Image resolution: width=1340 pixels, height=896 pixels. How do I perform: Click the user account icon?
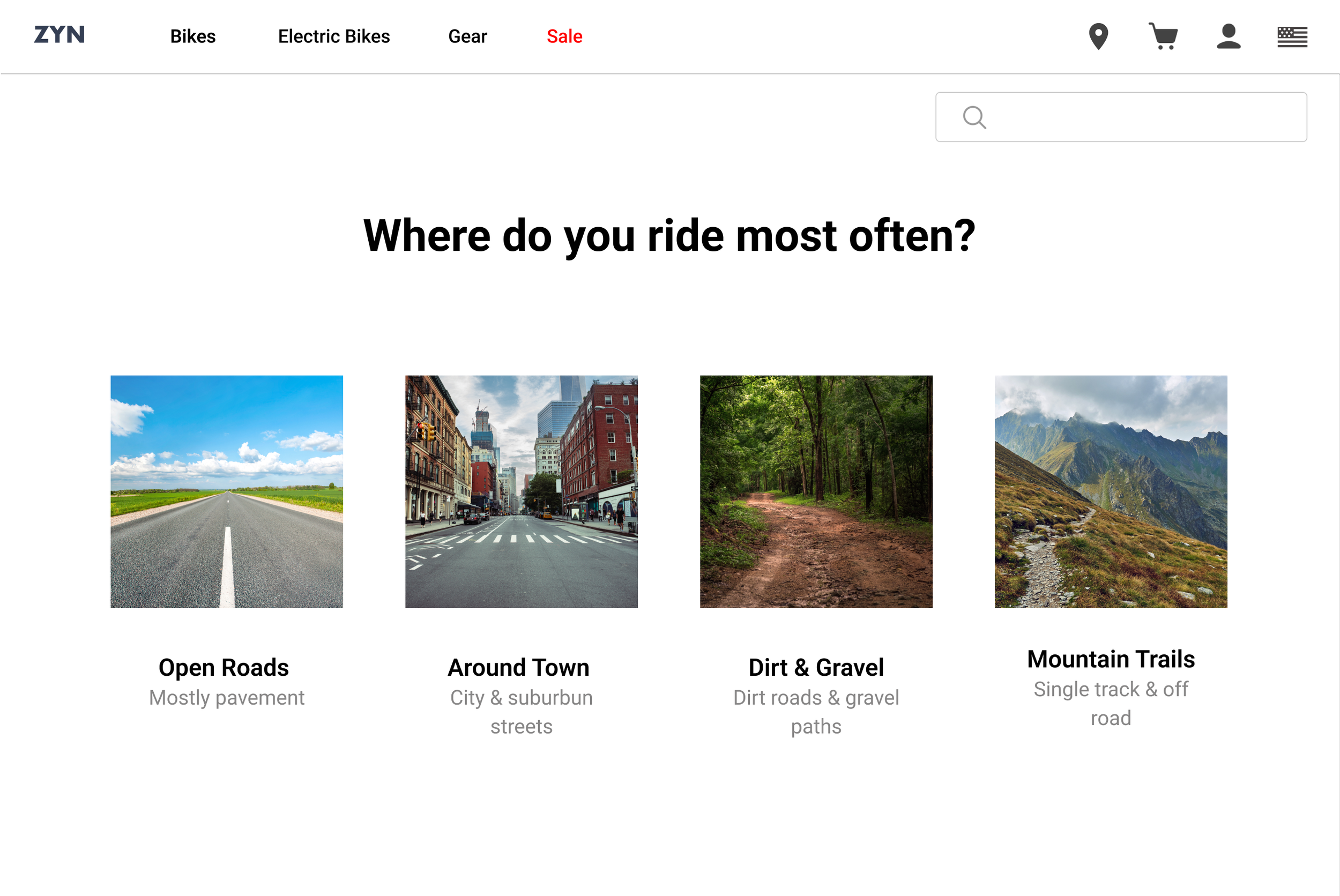(x=1228, y=36)
